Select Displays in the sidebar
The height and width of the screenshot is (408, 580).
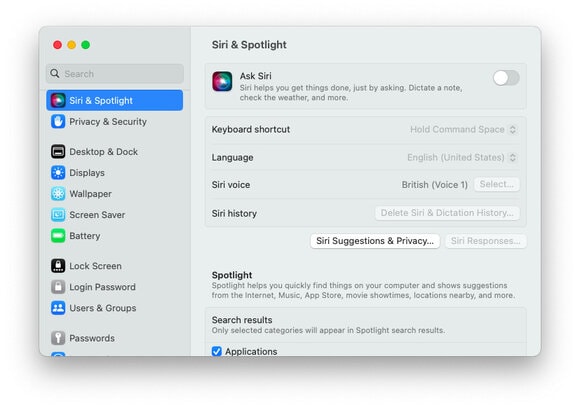(115, 173)
